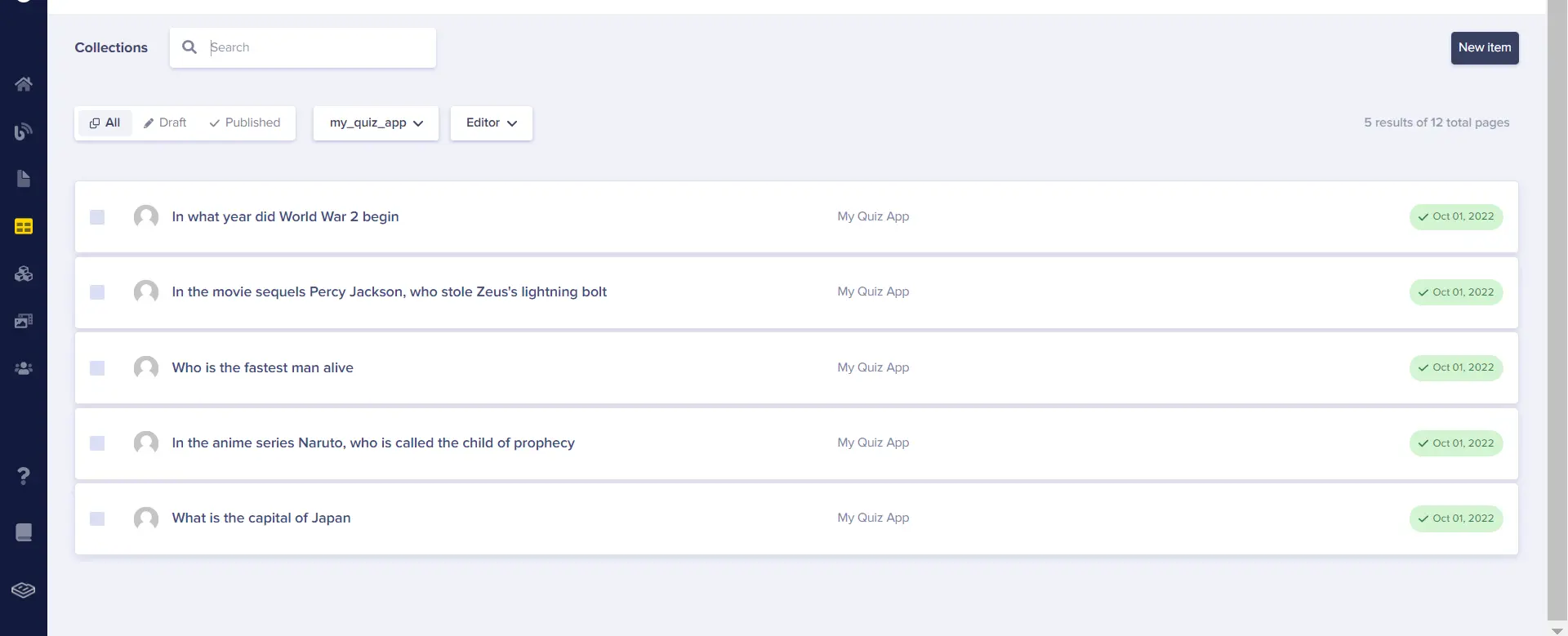
Task: Switch to the Published filter tab
Action: click(245, 123)
